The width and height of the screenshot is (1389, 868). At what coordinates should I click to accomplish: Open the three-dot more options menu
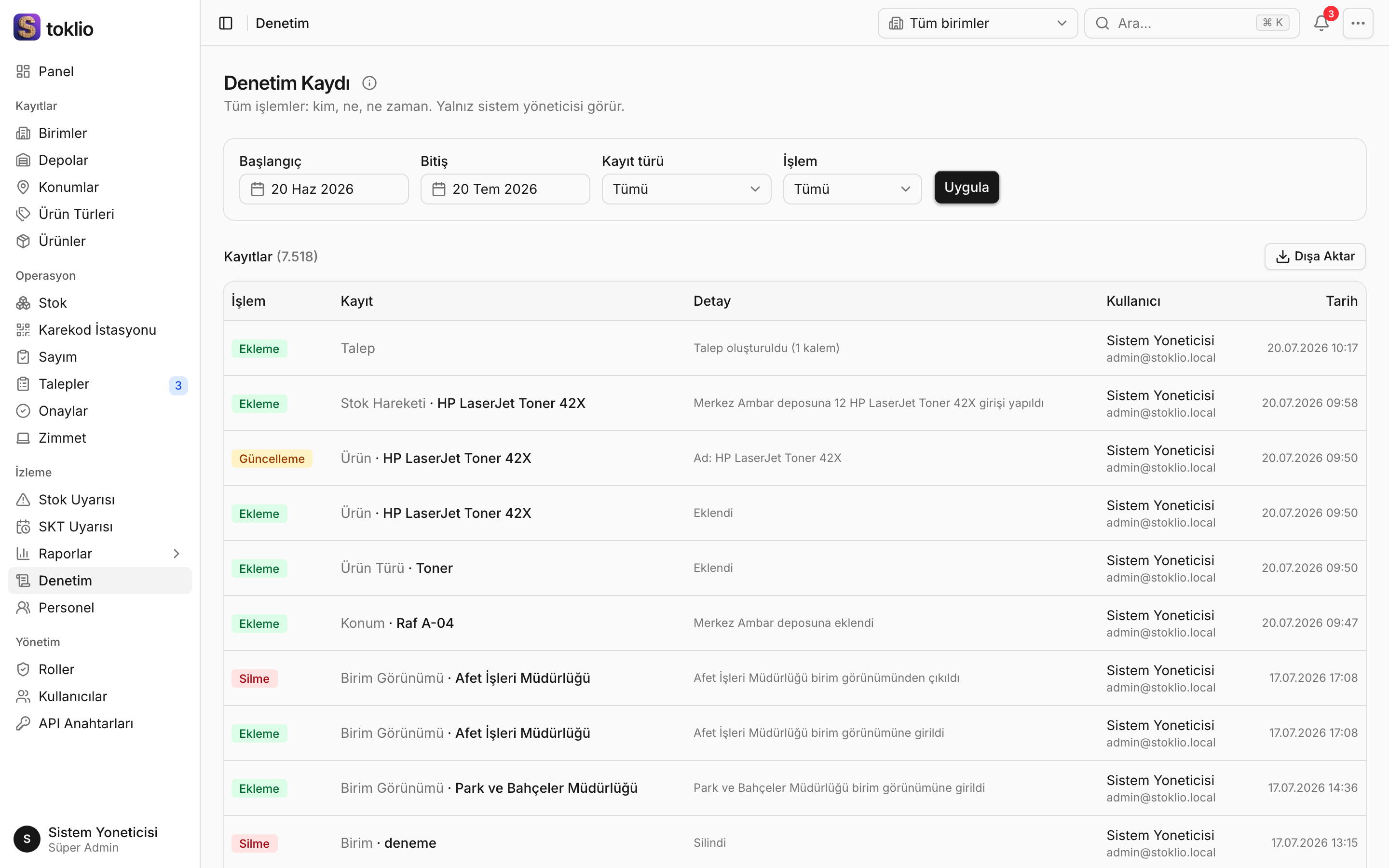tap(1358, 23)
